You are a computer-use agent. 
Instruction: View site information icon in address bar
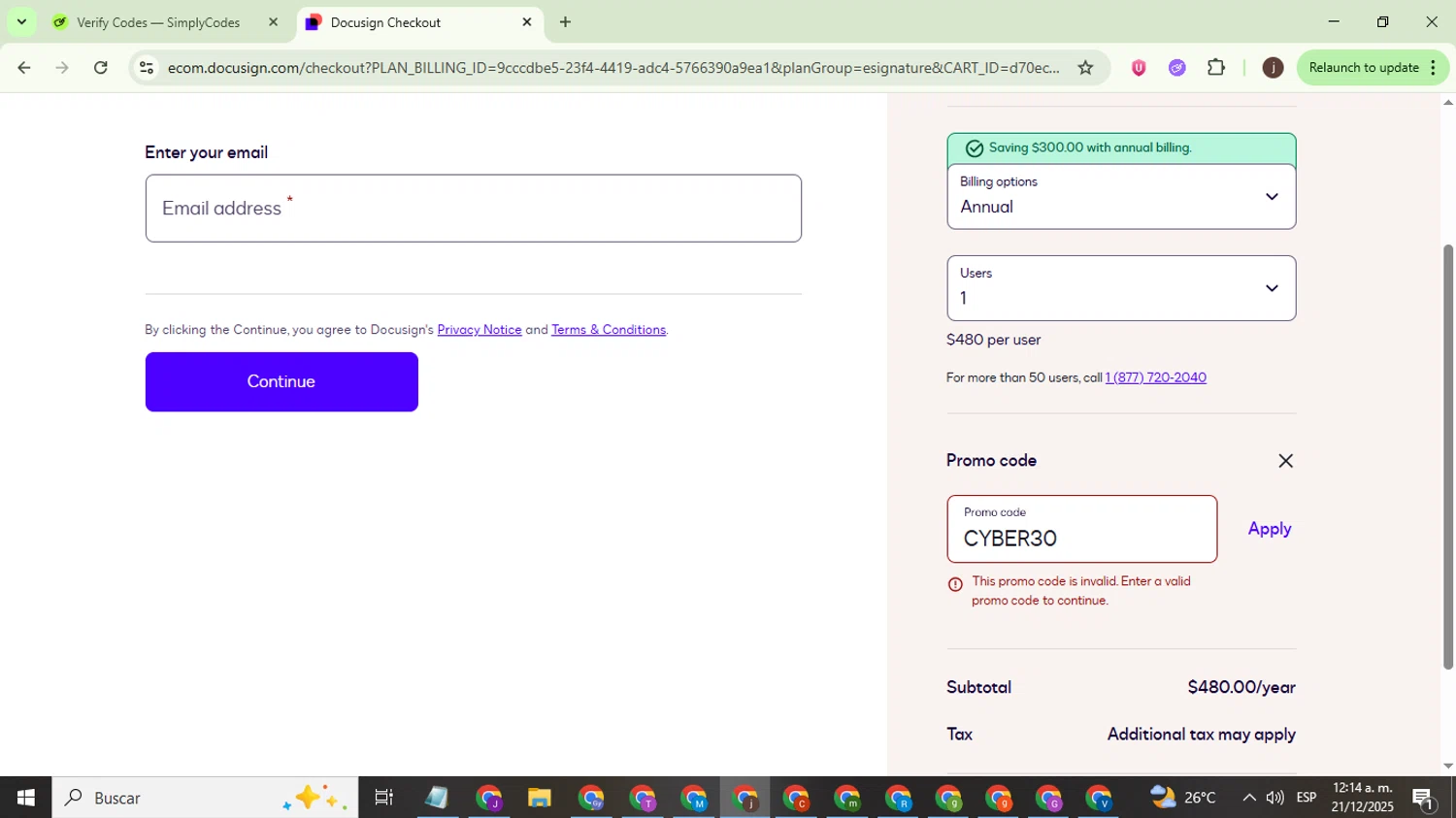pos(147,68)
